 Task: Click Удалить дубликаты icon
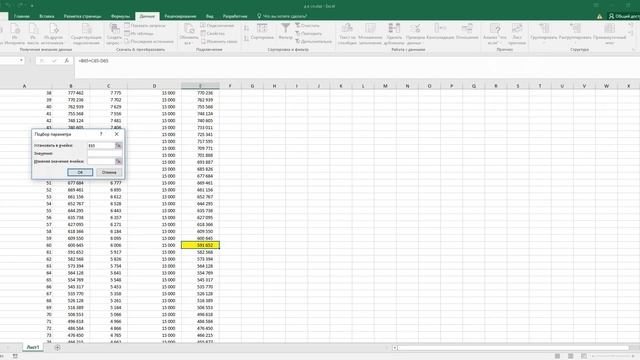click(x=394, y=34)
